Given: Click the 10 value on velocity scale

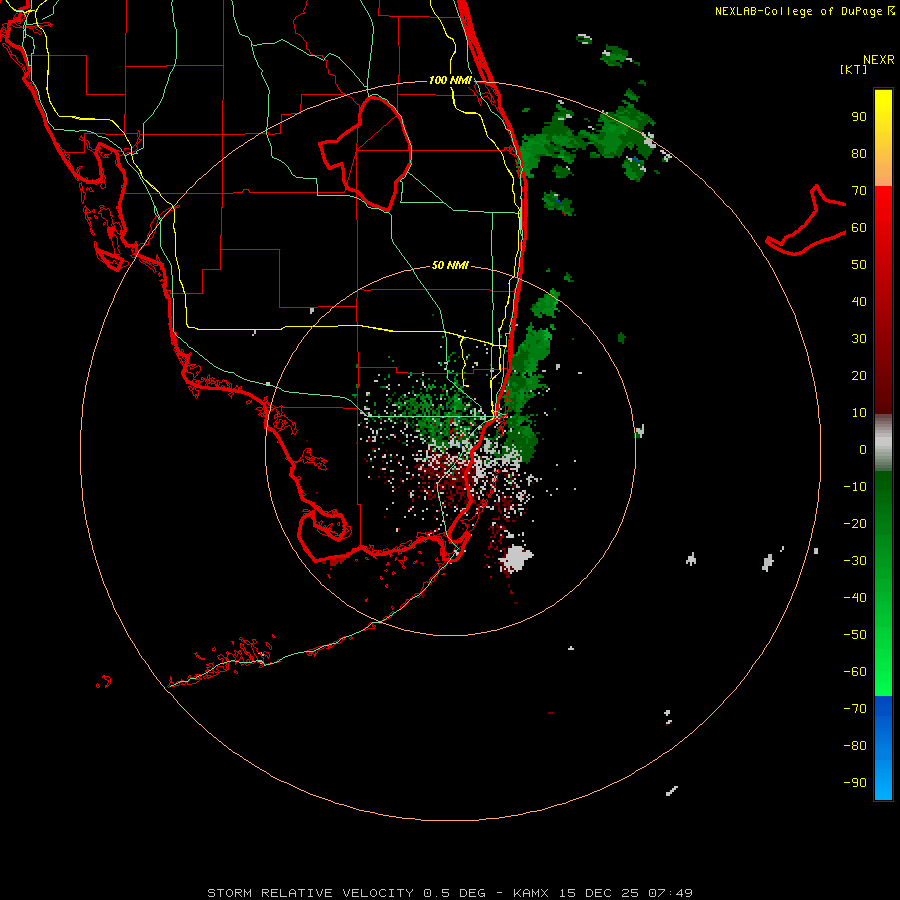Looking at the screenshot, I should 859,413.
